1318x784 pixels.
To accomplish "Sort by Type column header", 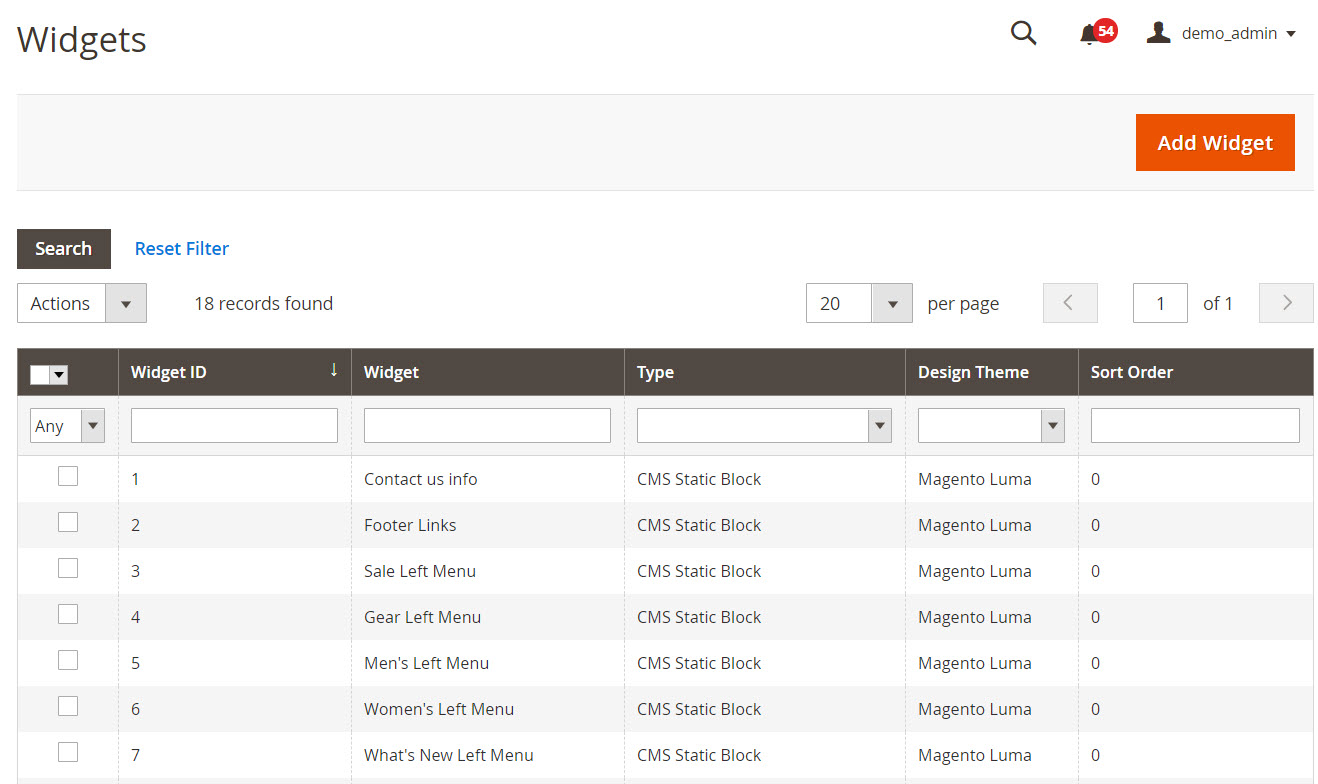I will pos(765,372).
